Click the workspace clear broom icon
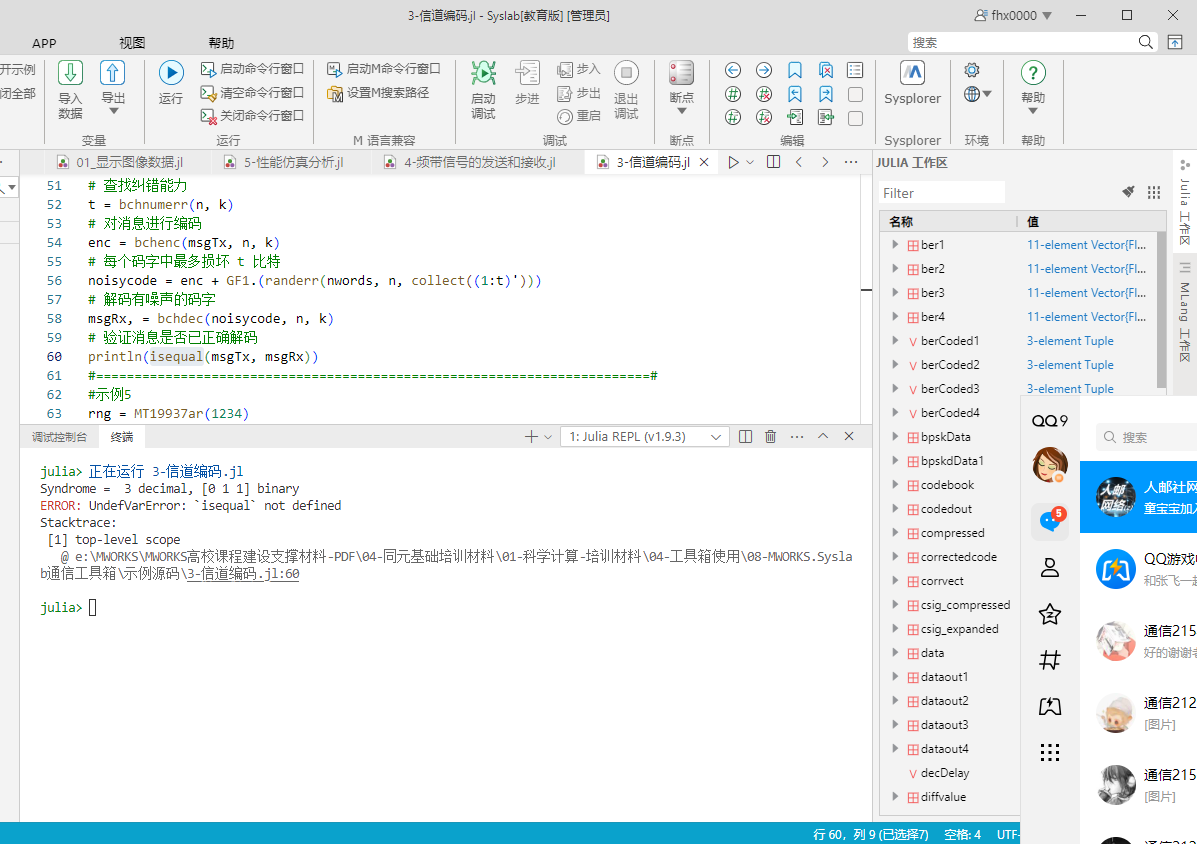This screenshot has width=1197, height=844. (x=1128, y=192)
